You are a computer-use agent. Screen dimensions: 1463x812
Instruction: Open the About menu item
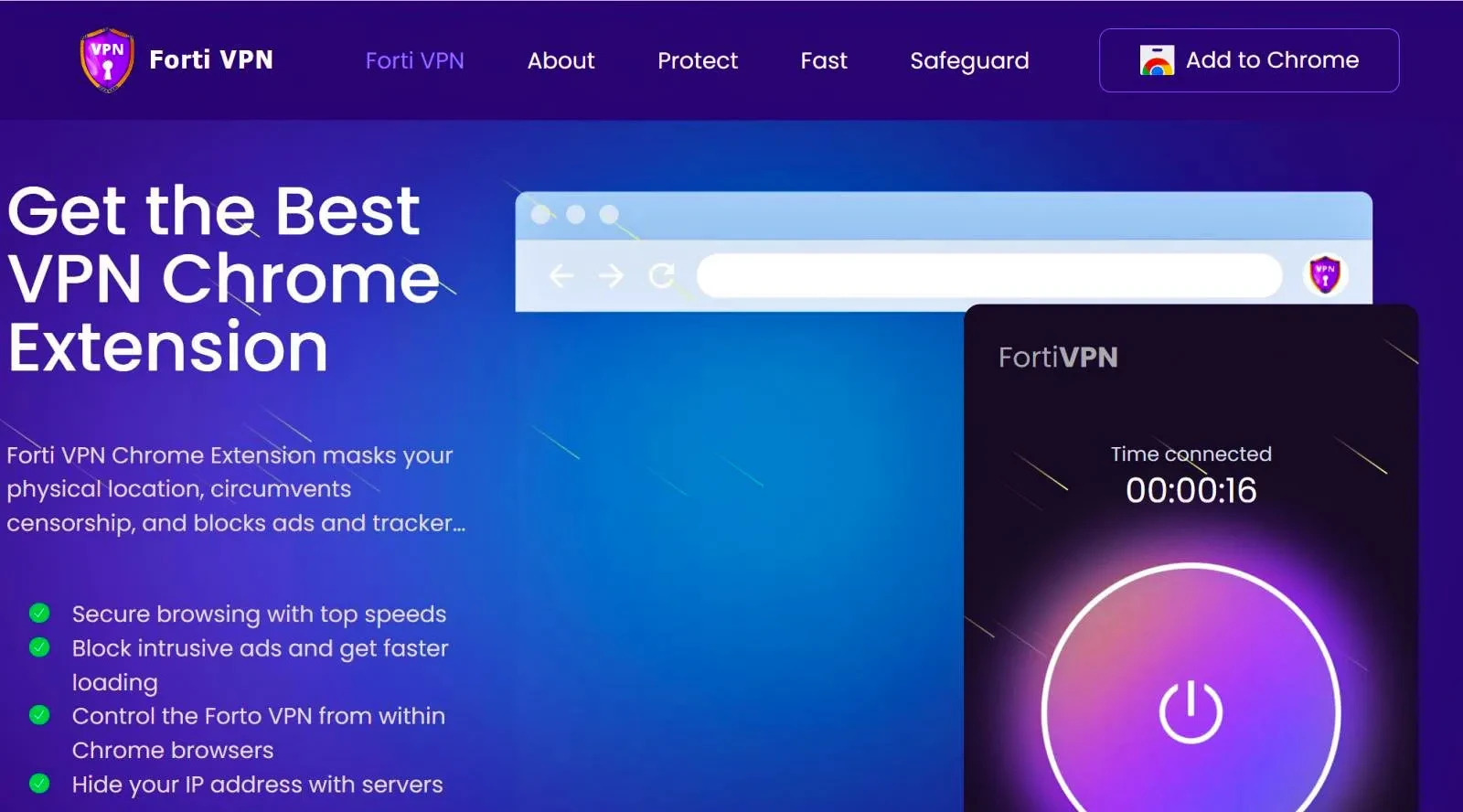tap(561, 60)
